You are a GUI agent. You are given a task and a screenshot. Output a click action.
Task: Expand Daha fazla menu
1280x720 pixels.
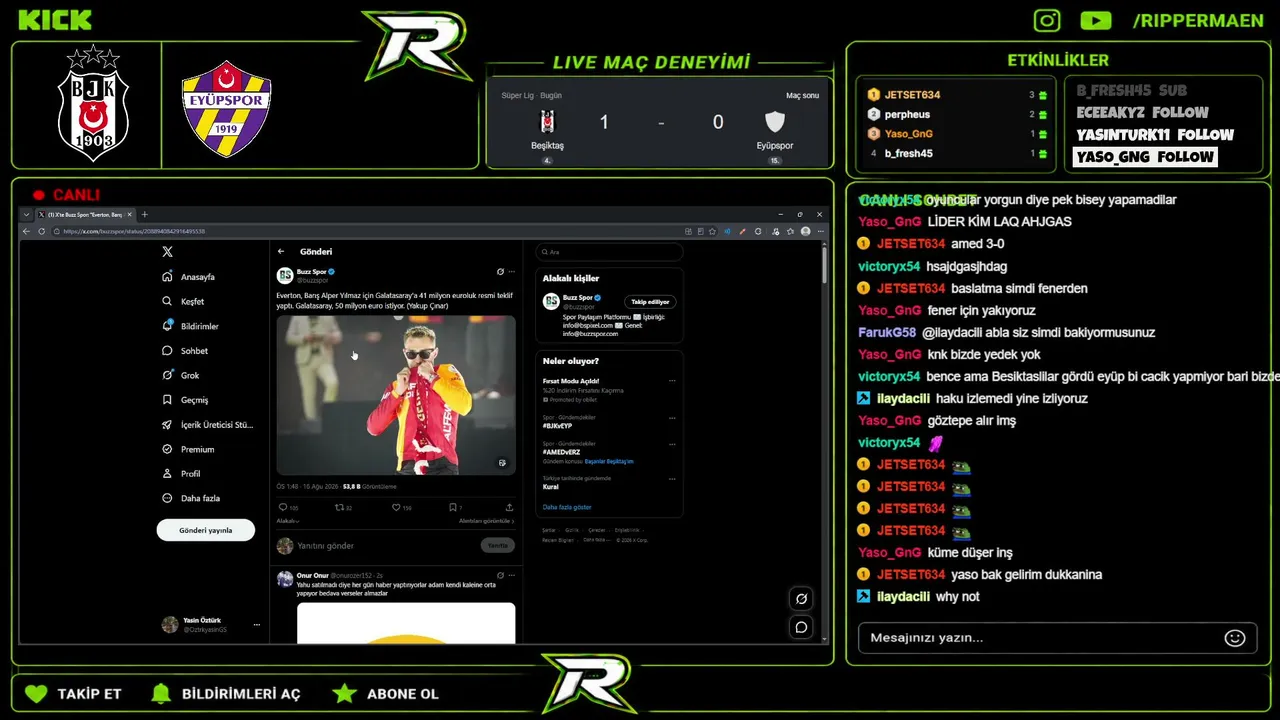(x=191, y=498)
